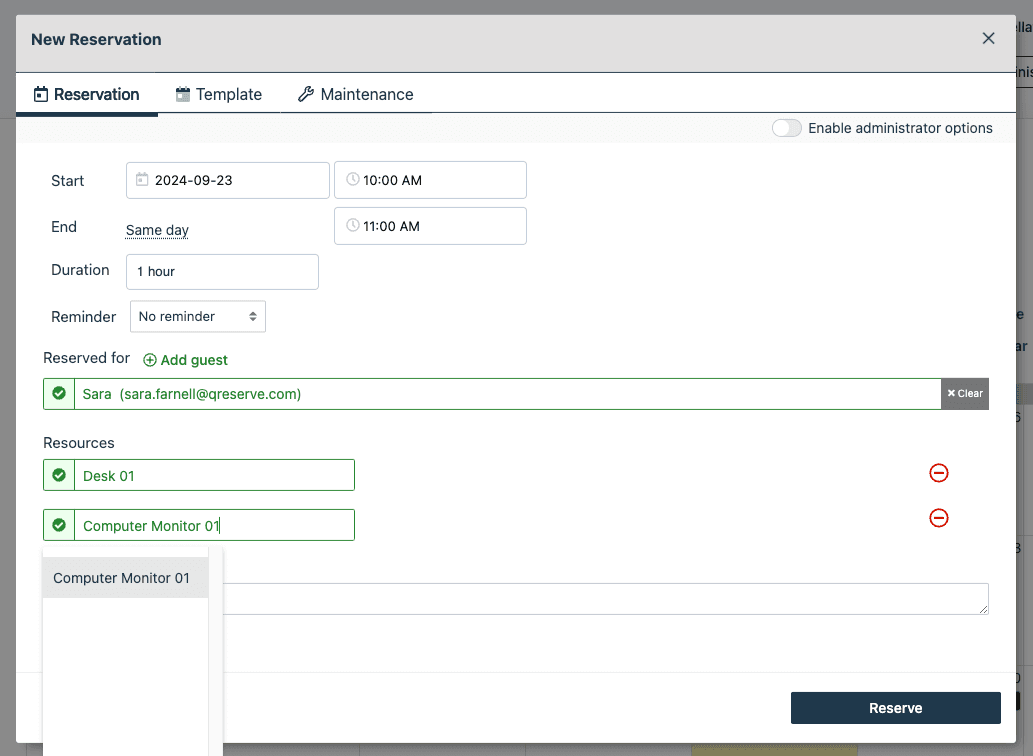Open the Duration field set to 1 hour
The height and width of the screenshot is (756, 1033).
pyautogui.click(x=222, y=272)
